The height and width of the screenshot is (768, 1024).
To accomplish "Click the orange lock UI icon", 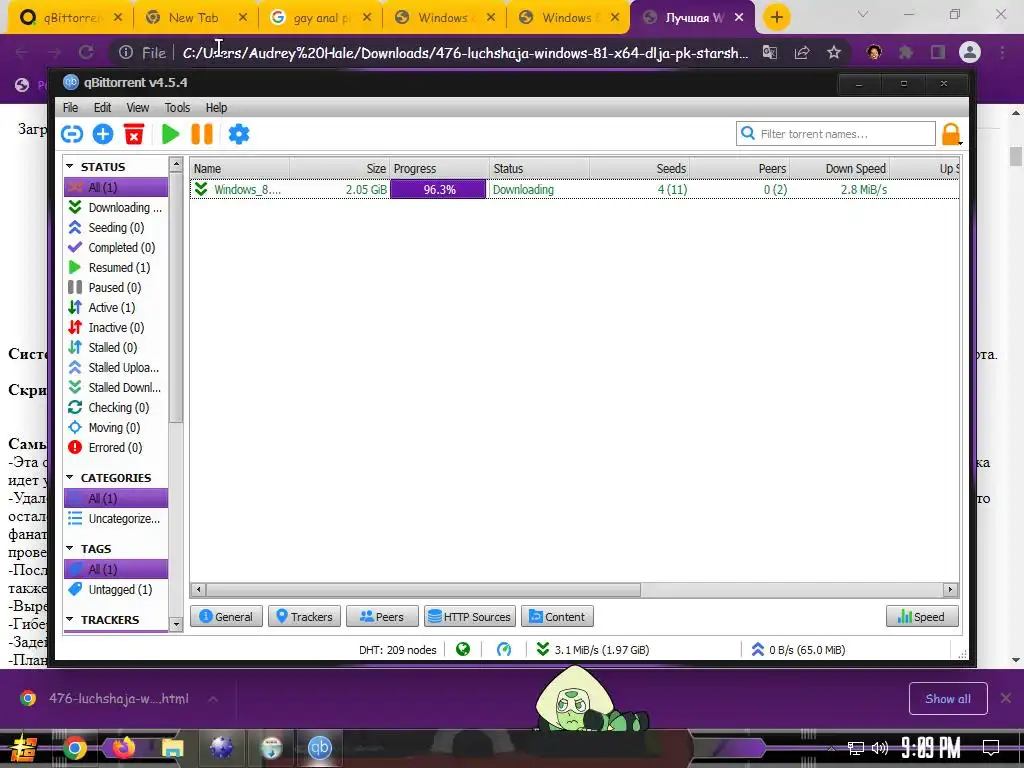I will pyautogui.click(x=951, y=134).
